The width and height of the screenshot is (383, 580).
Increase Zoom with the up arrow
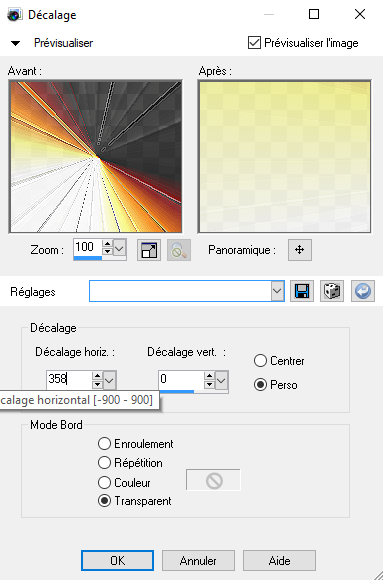click(x=107, y=243)
